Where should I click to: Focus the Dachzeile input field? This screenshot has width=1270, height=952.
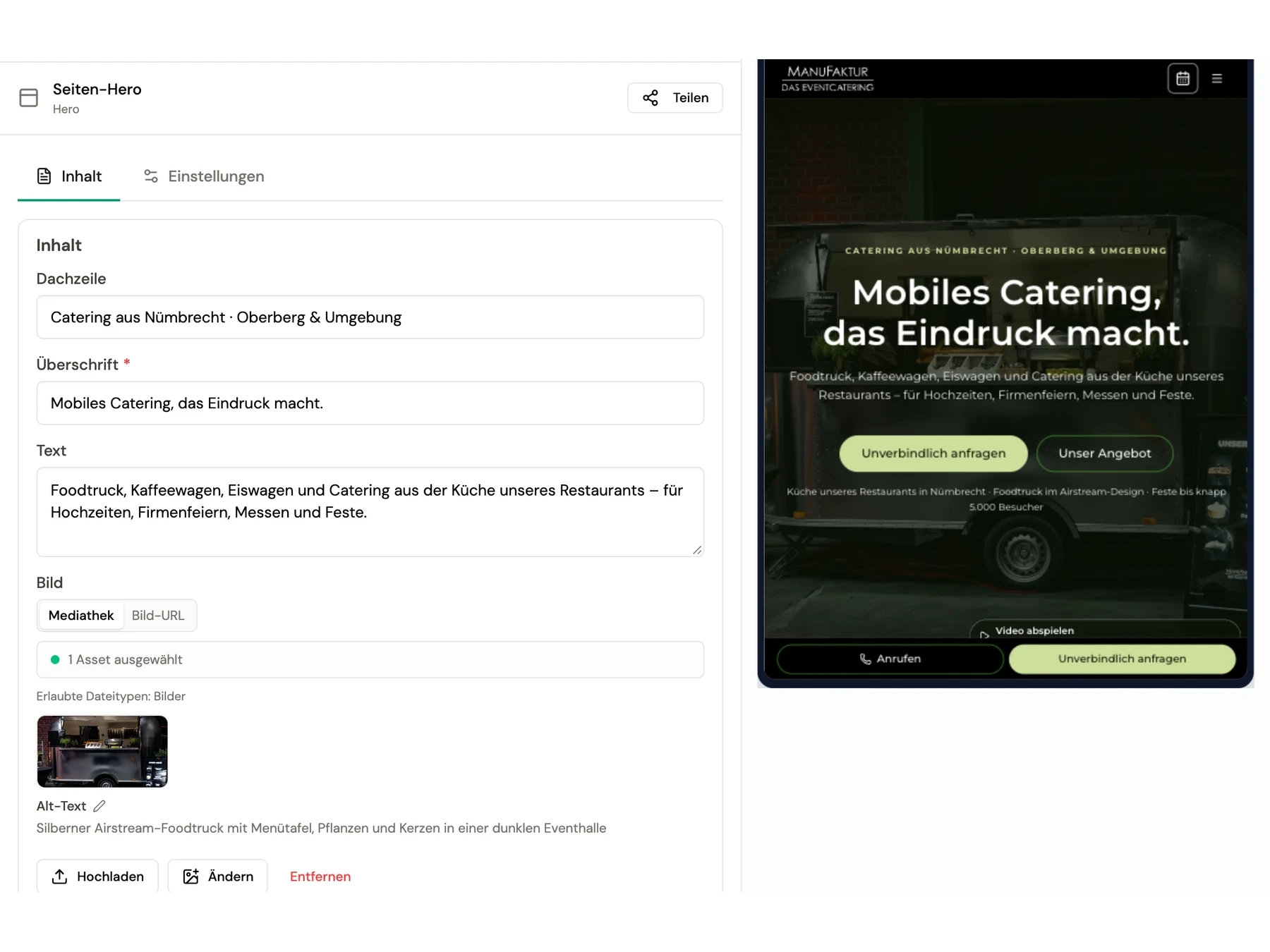click(370, 317)
